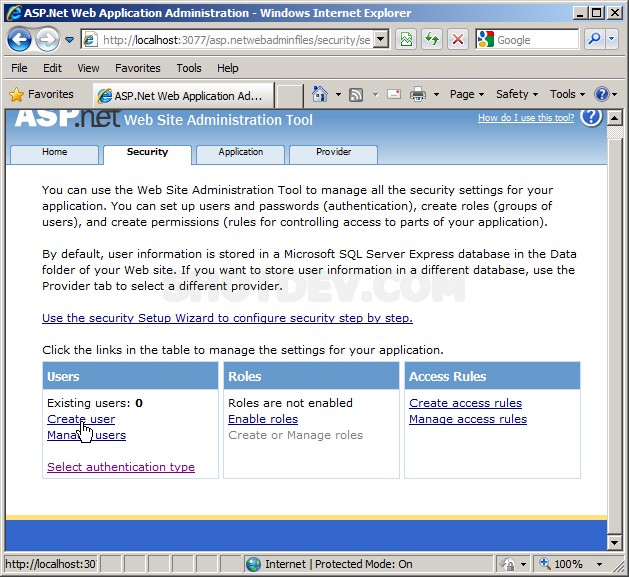Click the status bar security lock icon
This screenshot has height=577, width=629.
pyautogui.click(x=507, y=564)
